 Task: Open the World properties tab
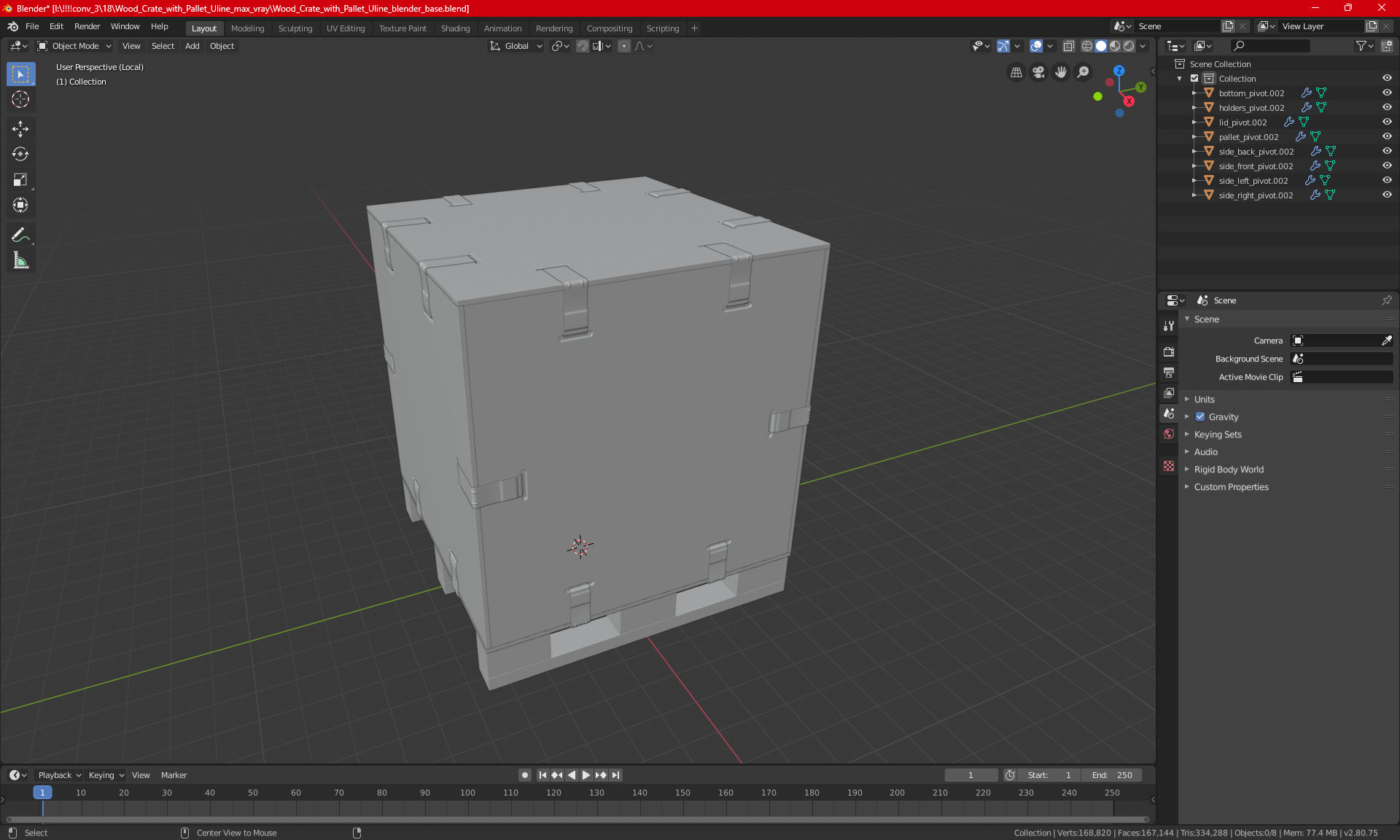[x=1169, y=434]
